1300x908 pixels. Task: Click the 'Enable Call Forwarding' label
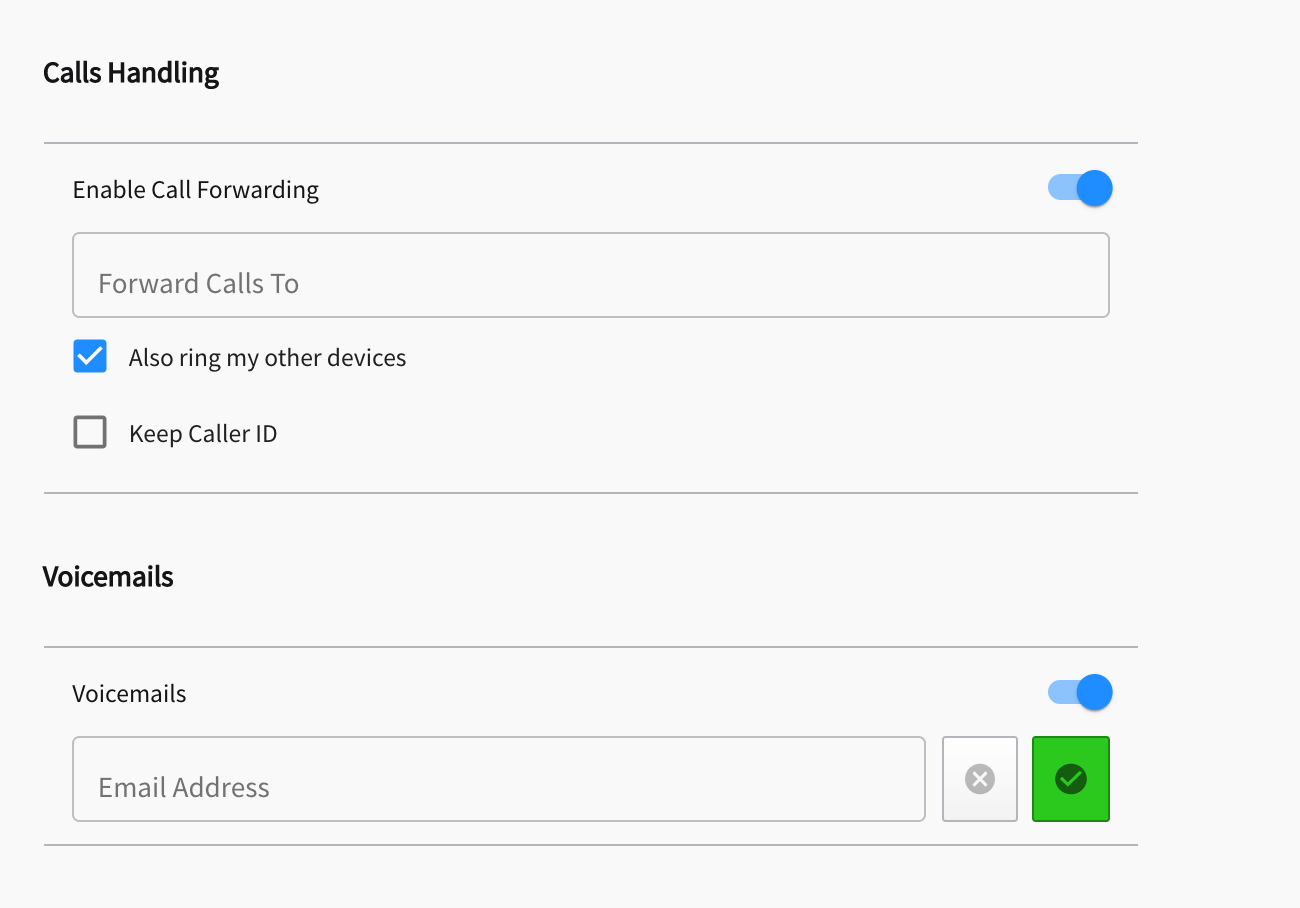pos(196,190)
